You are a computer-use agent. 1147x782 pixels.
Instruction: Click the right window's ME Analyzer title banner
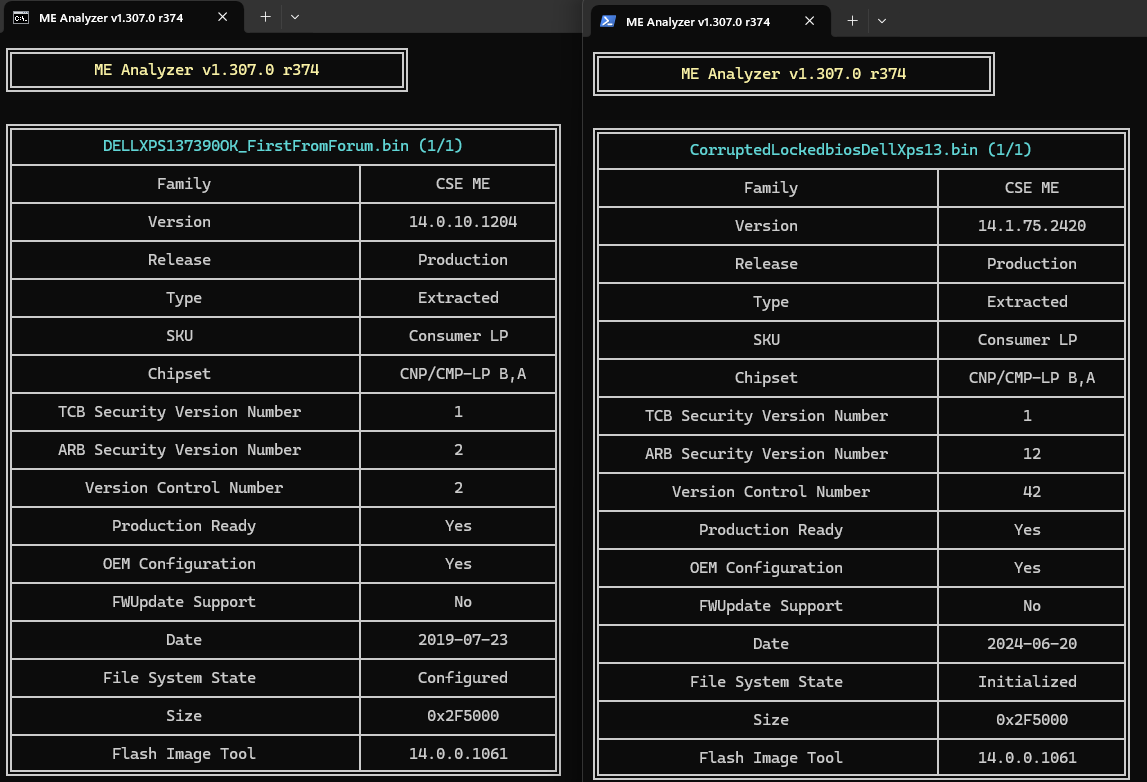793,74
